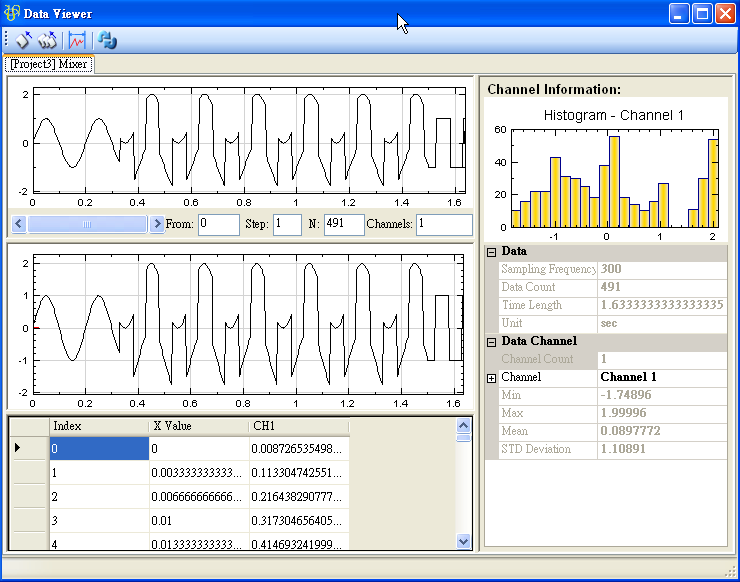Screen dimensions: 740x582
Task: Click the Channels input field
Action: click(x=444, y=225)
